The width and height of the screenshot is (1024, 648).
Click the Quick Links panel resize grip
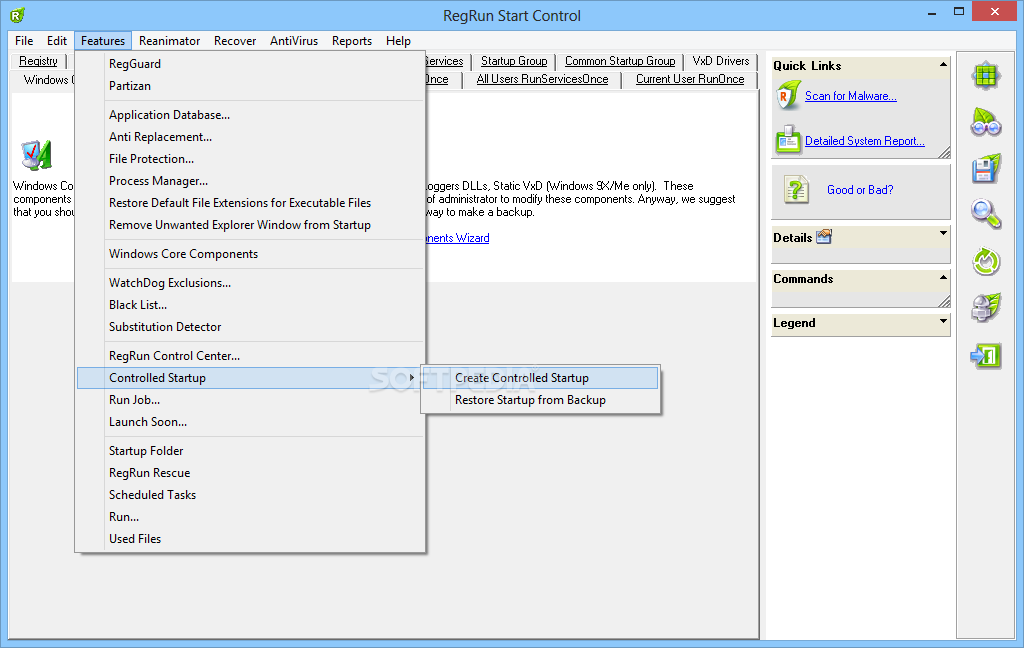[x=944, y=152]
